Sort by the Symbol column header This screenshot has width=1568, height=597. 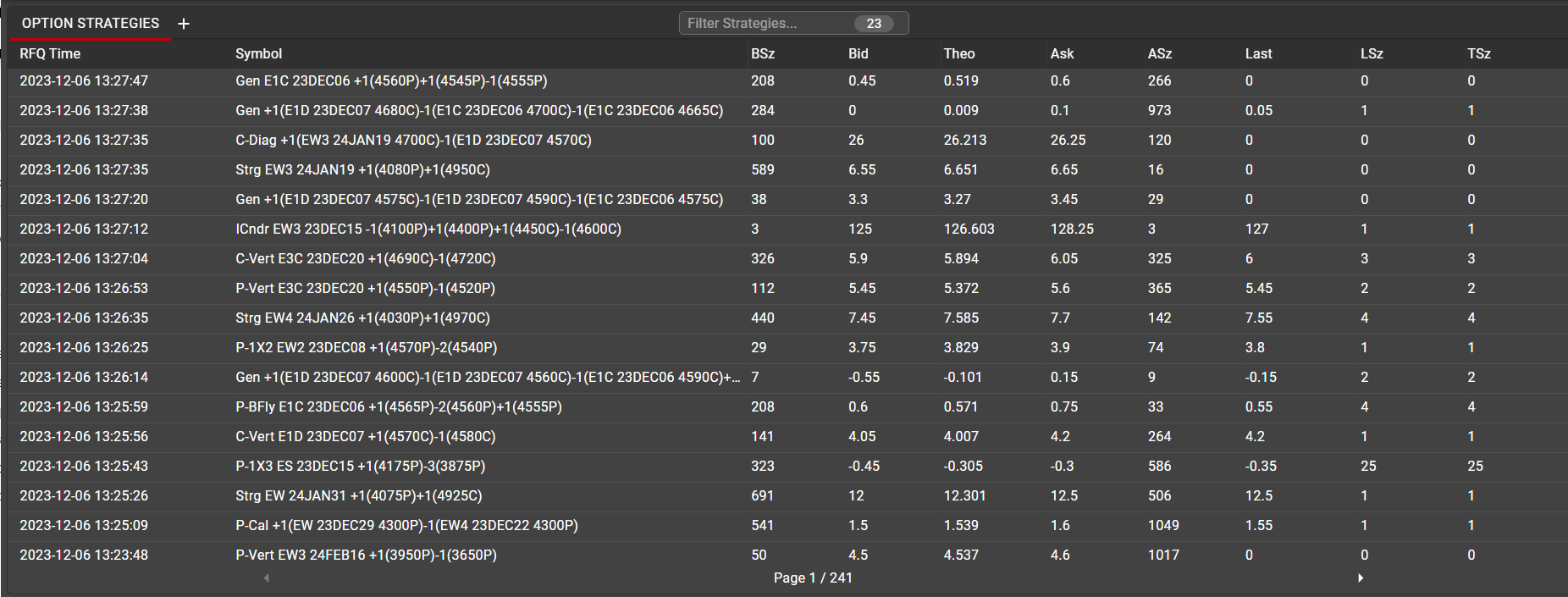[x=258, y=53]
